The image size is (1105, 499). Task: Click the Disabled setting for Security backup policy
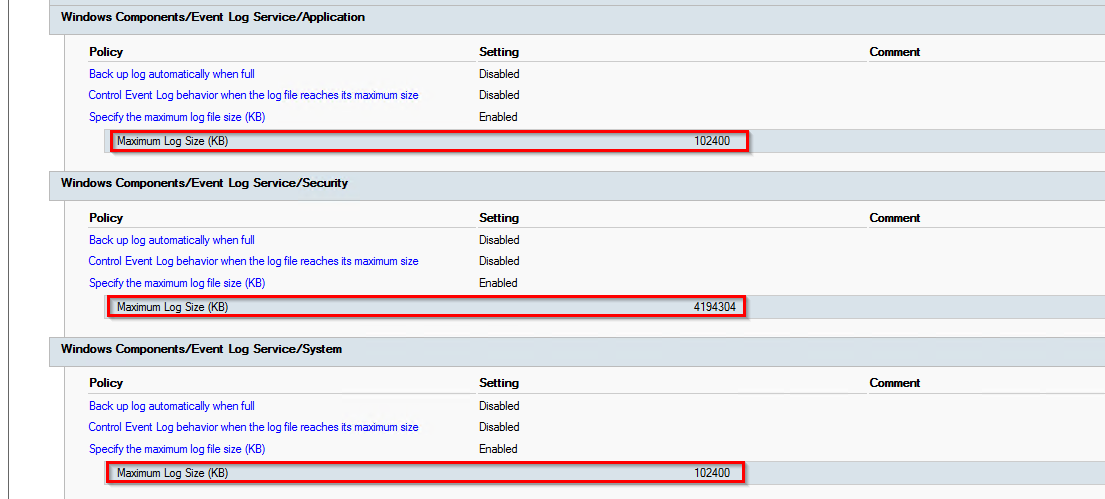coord(499,240)
